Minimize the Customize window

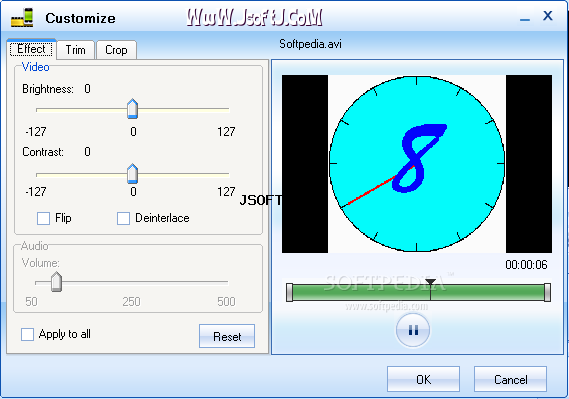525,17
